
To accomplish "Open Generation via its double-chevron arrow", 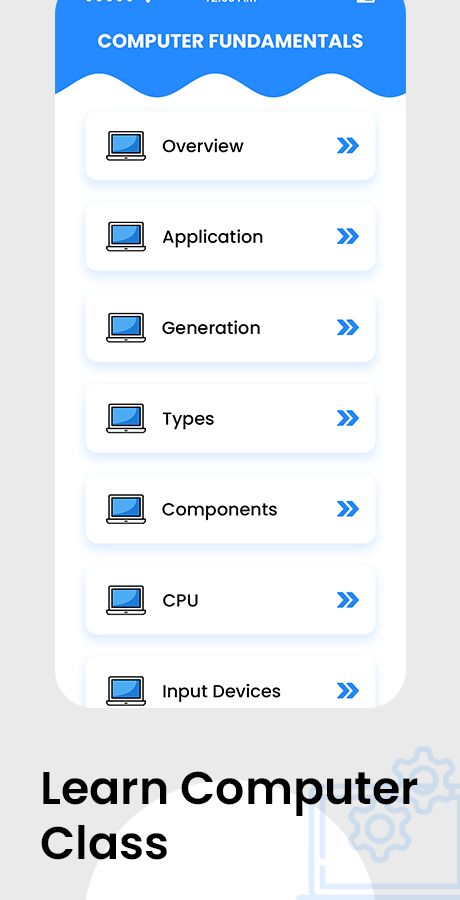I will 347,327.
